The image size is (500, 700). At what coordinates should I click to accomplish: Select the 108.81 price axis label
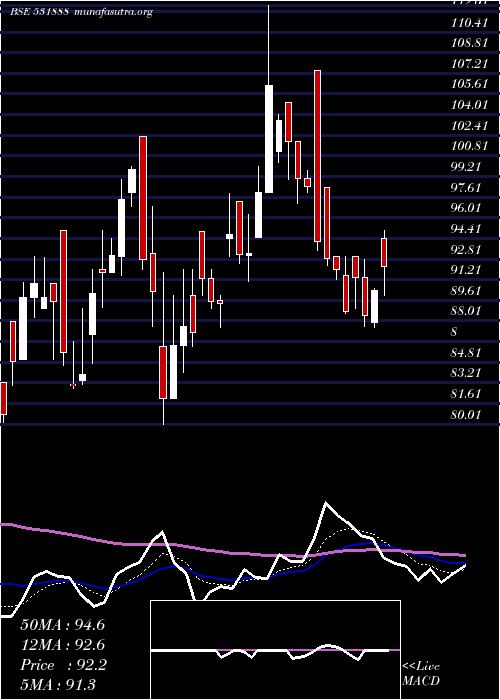pos(469,43)
